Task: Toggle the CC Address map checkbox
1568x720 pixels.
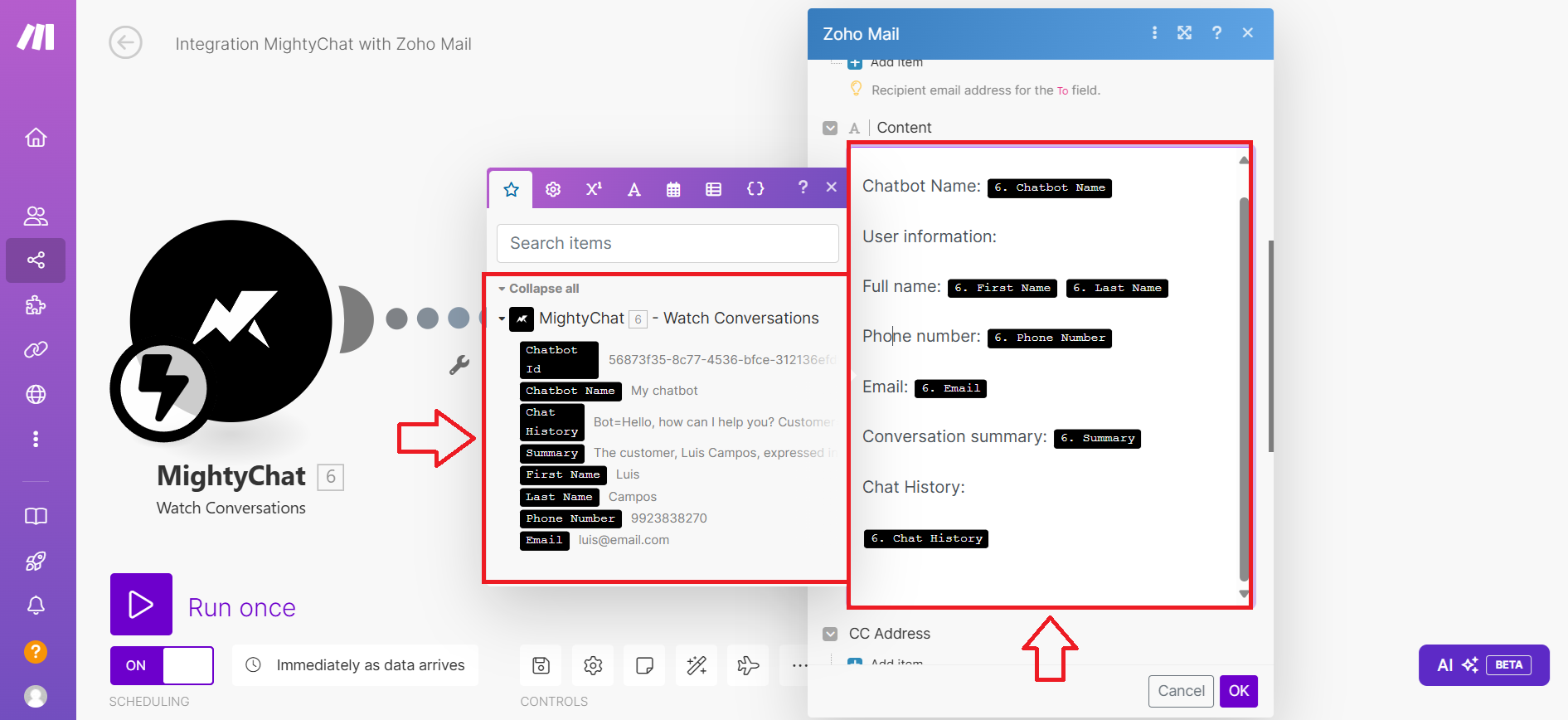Action: [x=830, y=634]
